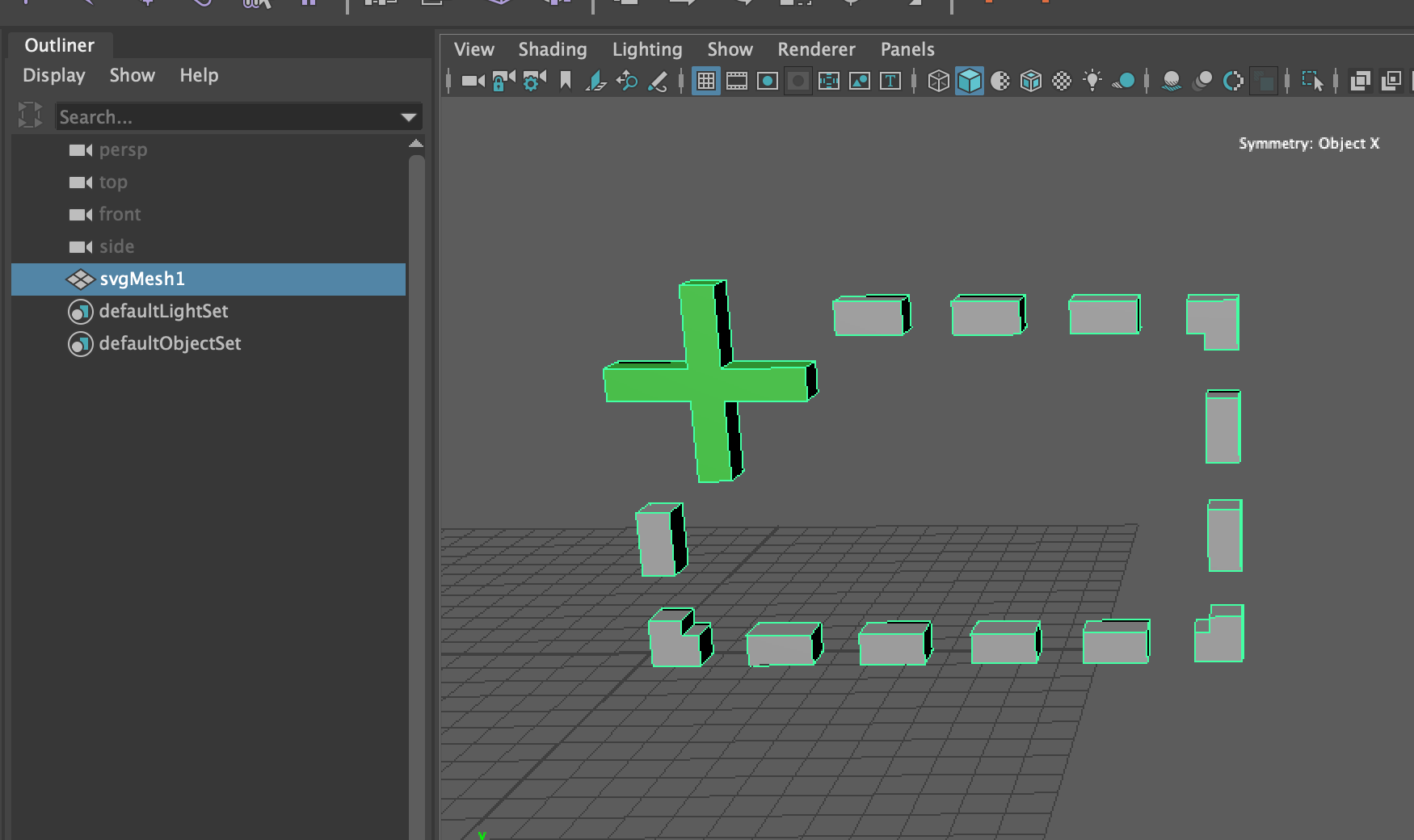Open the camera attribute editor icon
Image resolution: width=1414 pixels, height=840 pixels.
[532, 81]
